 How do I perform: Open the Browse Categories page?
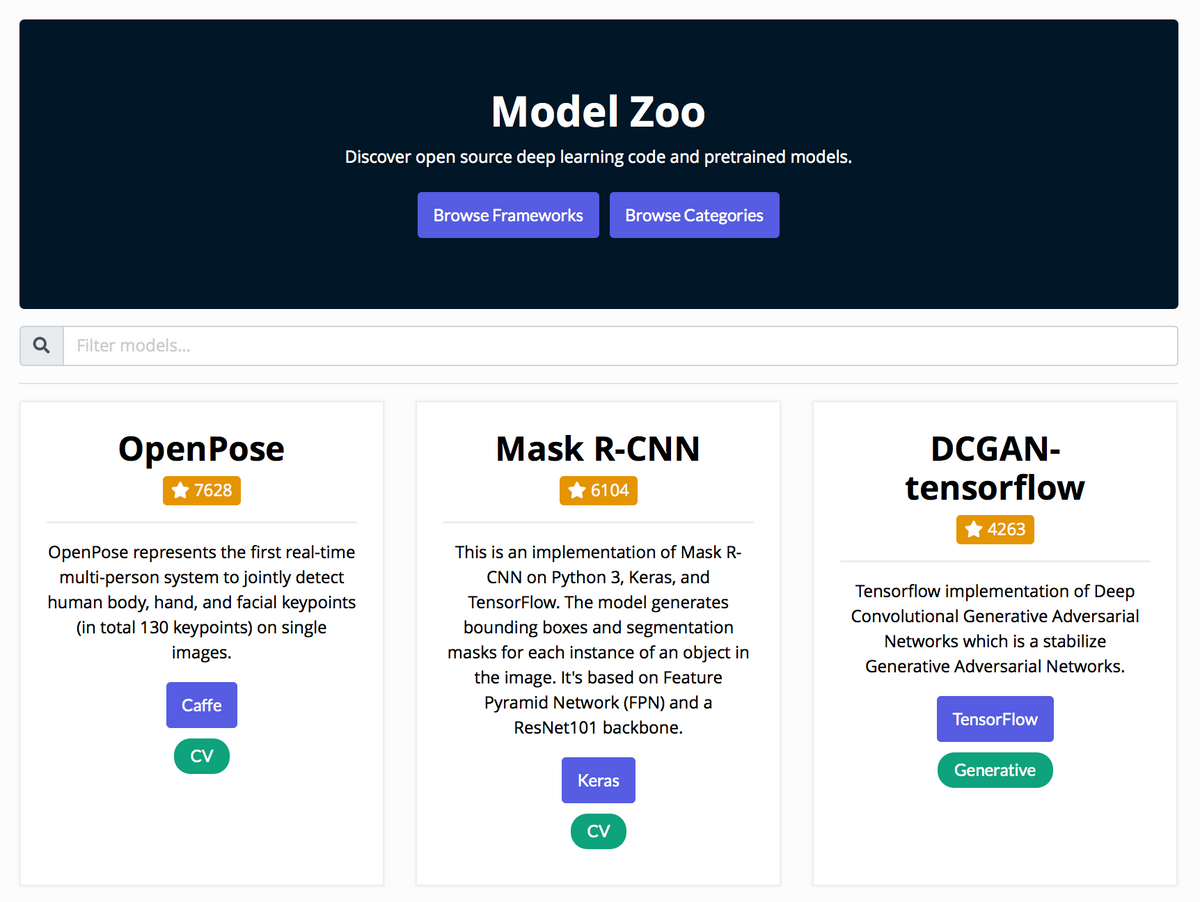point(694,215)
